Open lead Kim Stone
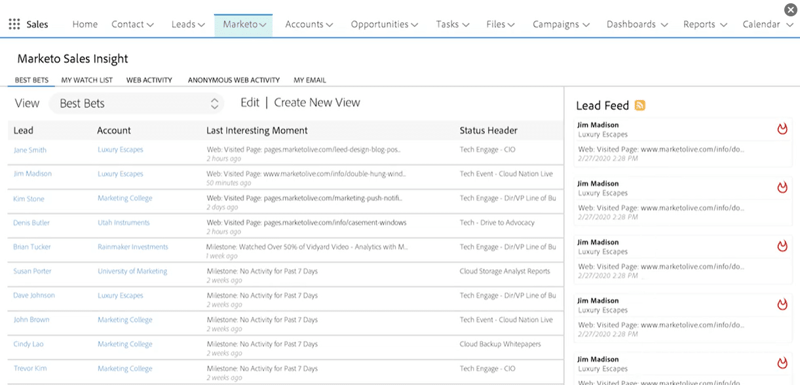 29,199
